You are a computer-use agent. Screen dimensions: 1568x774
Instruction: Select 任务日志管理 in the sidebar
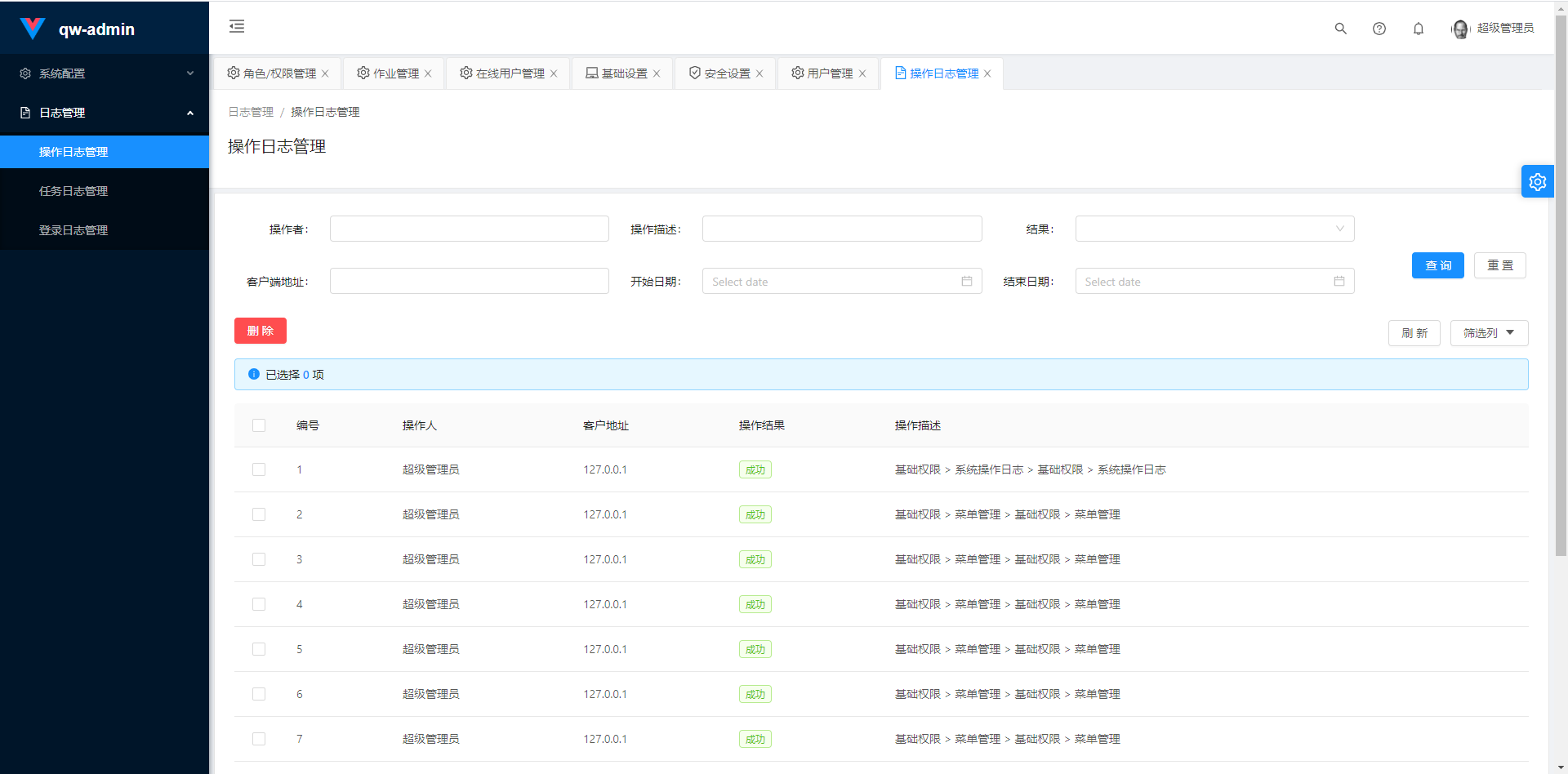tap(105, 191)
